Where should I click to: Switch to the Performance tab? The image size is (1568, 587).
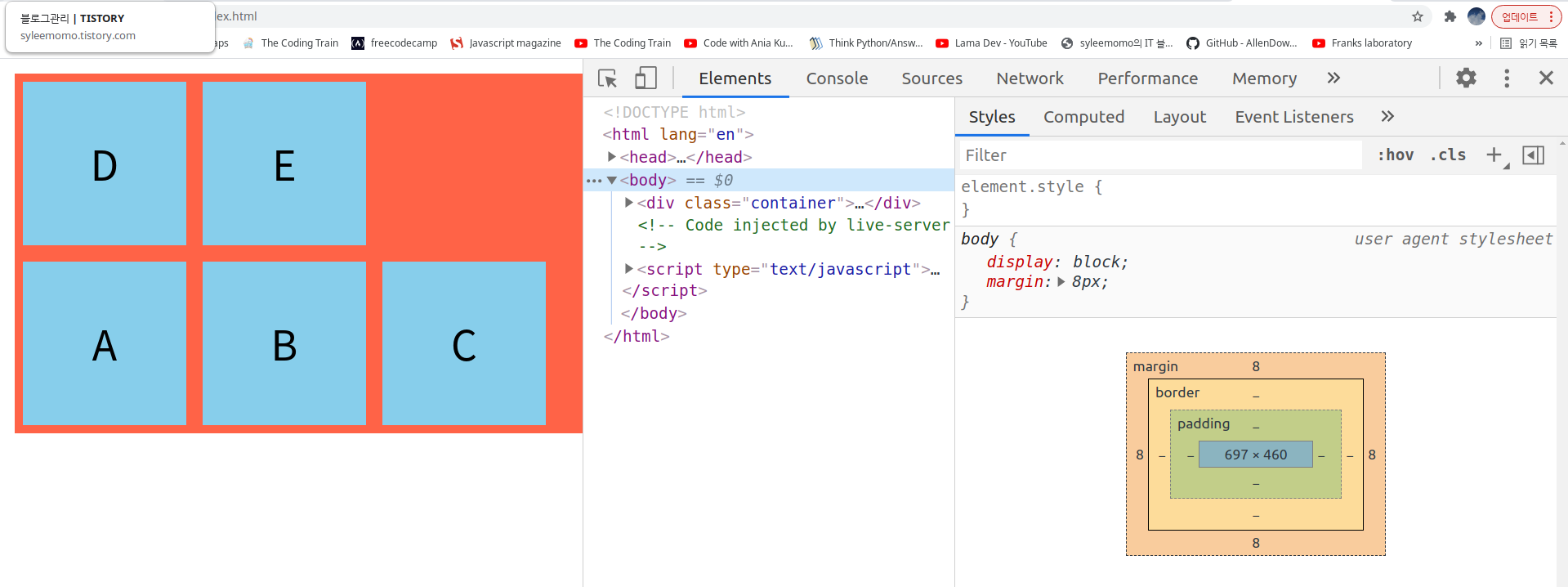click(x=1147, y=78)
